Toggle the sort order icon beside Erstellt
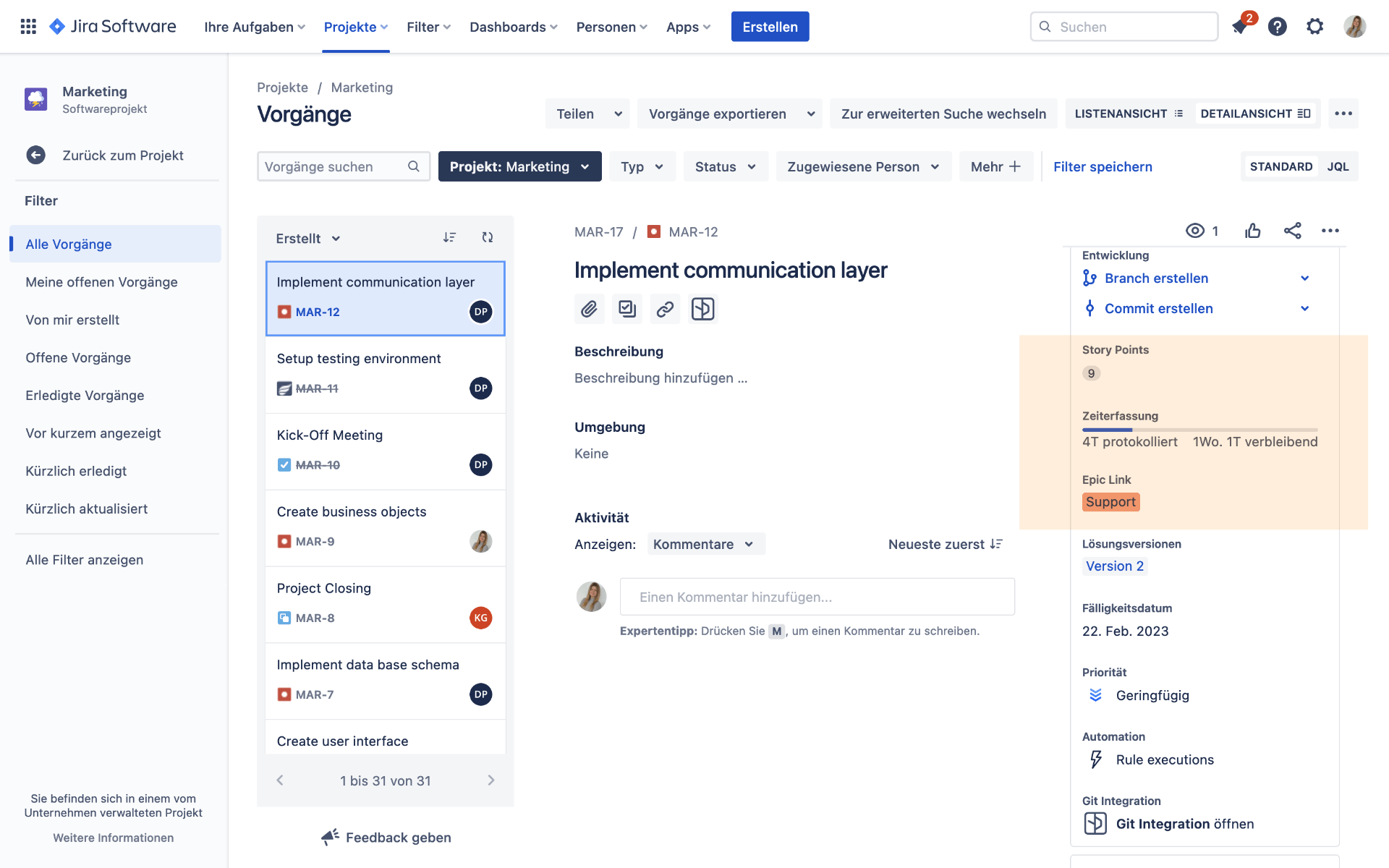The width and height of the screenshot is (1389, 868). click(449, 237)
